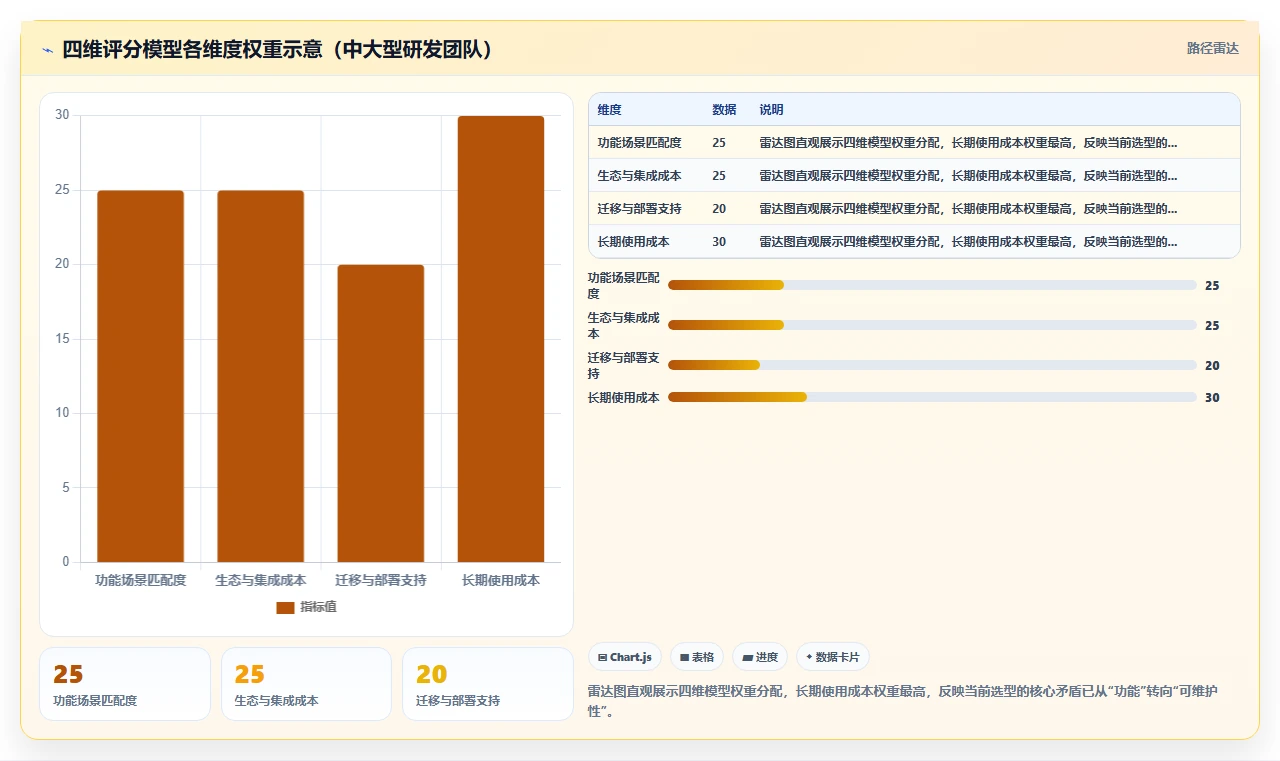
Task: Click the 长期使用成本 x-axis label
Action: tap(501, 580)
